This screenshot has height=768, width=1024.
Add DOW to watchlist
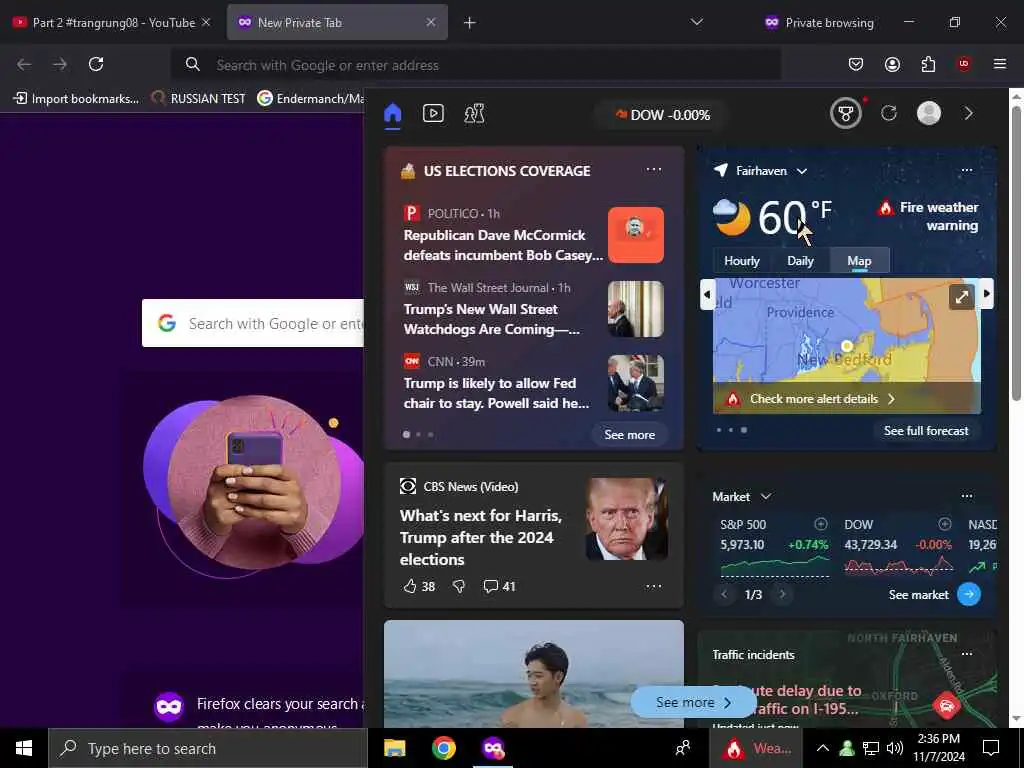point(945,524)
